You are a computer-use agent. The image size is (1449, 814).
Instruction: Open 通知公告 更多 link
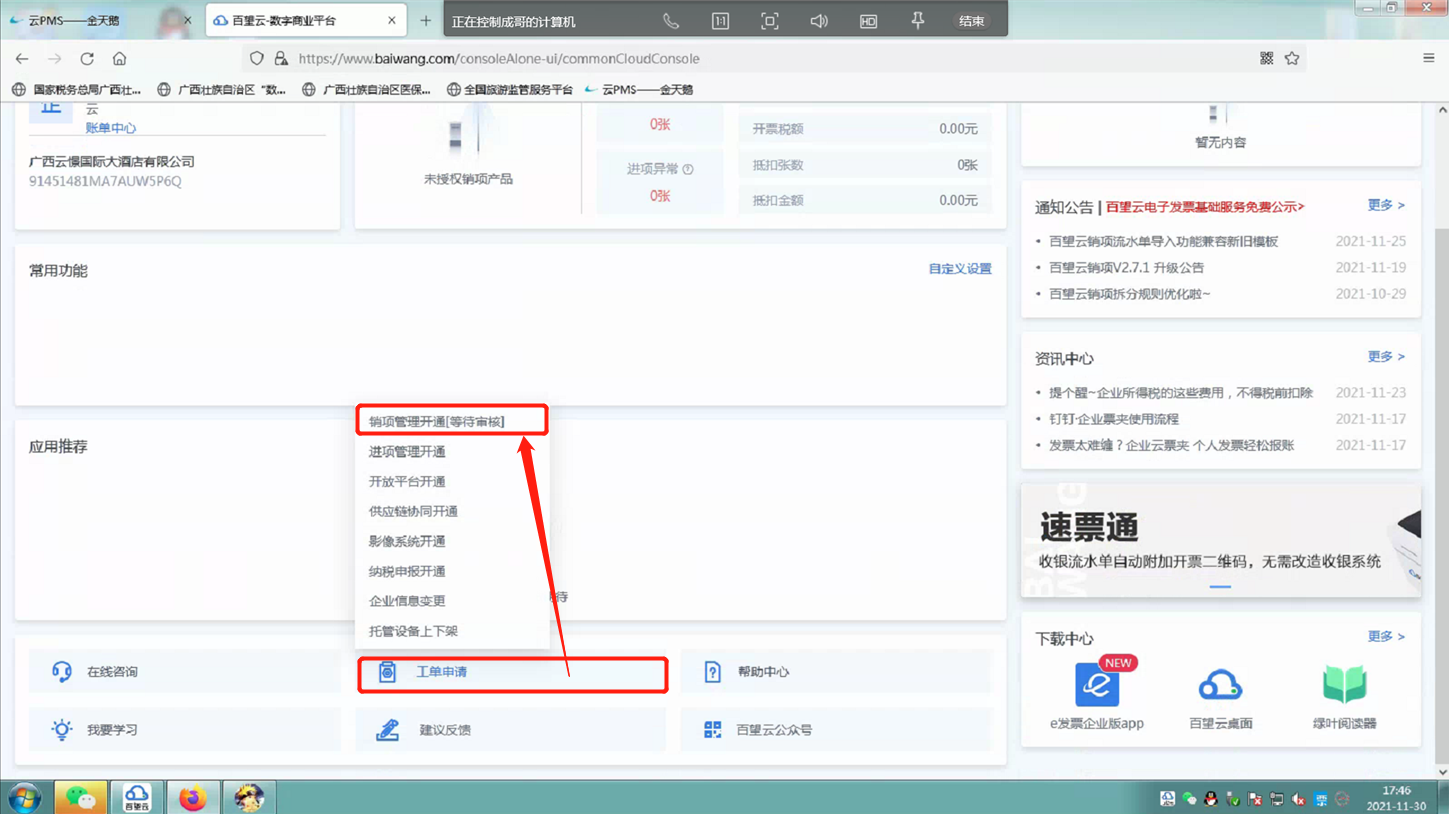[1385, 205]
